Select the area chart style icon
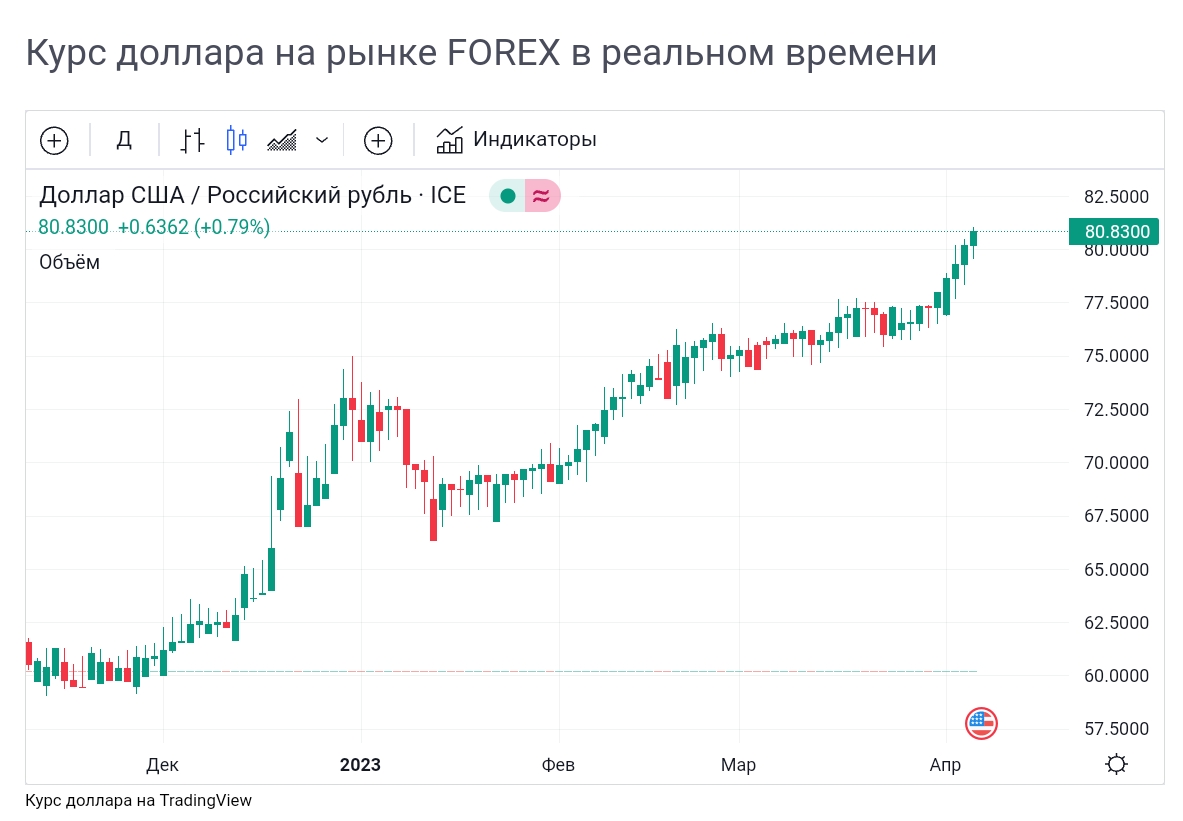Screen dimensions: 1183x821 click(281, 140)
